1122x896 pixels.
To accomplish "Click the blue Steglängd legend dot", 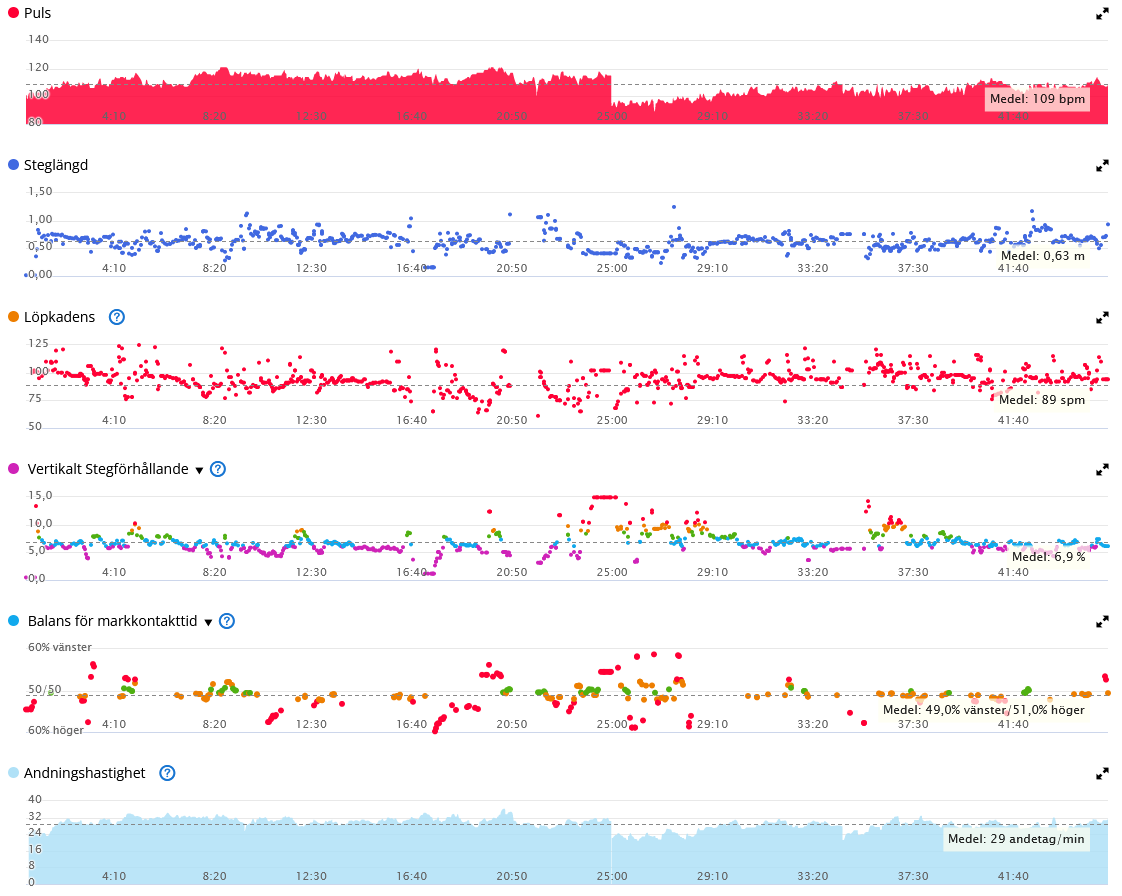I will point(14,165).
